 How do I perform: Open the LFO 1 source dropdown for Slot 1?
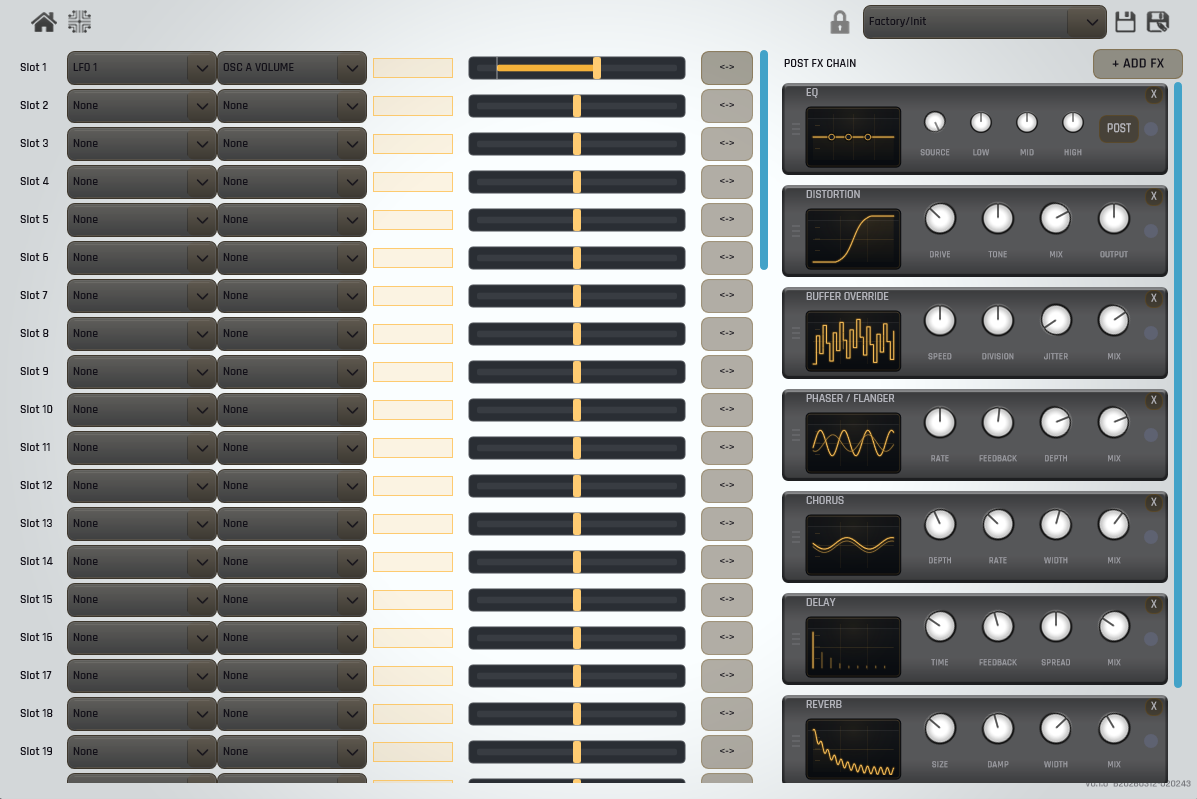pos(141,67)
